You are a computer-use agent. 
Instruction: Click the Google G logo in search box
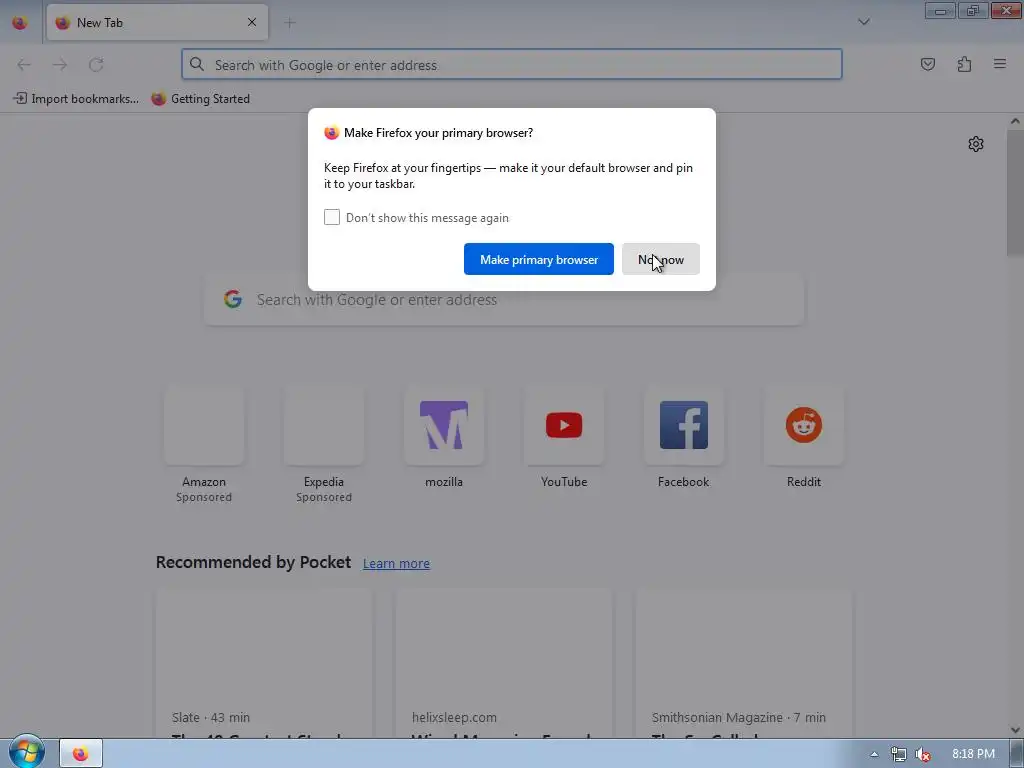click(x=232, y=299)
